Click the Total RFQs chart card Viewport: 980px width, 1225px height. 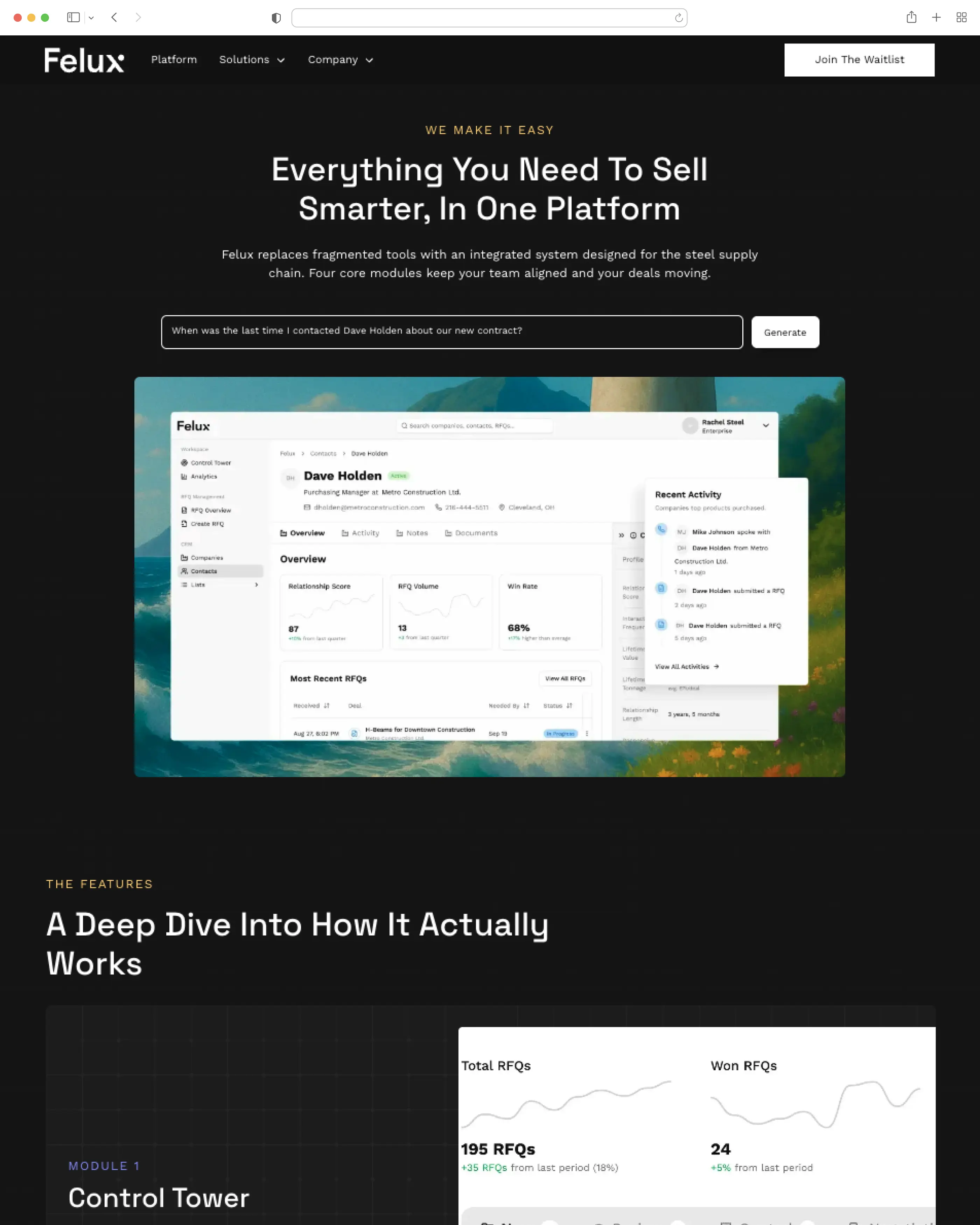pyautogui.click(x=566, y=1116)
